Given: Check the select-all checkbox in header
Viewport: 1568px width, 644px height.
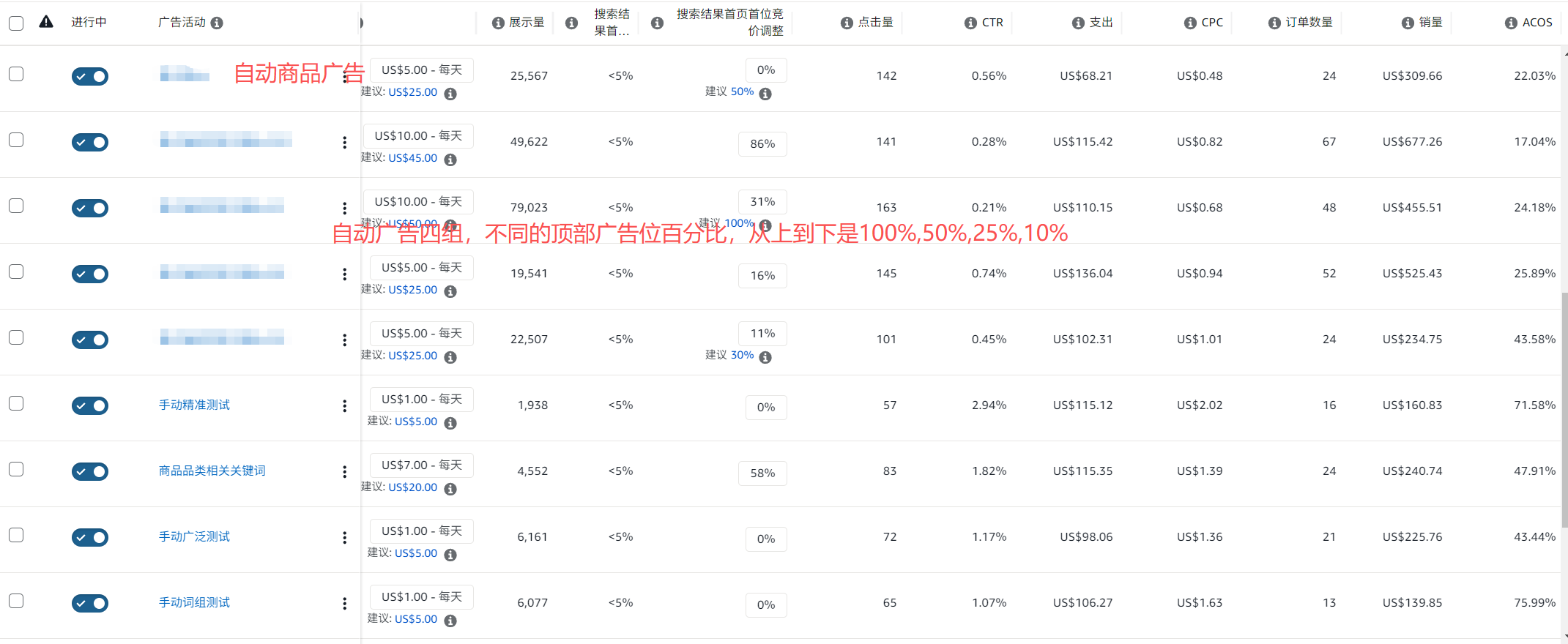Looking at the screenshot, I should 16,23.
